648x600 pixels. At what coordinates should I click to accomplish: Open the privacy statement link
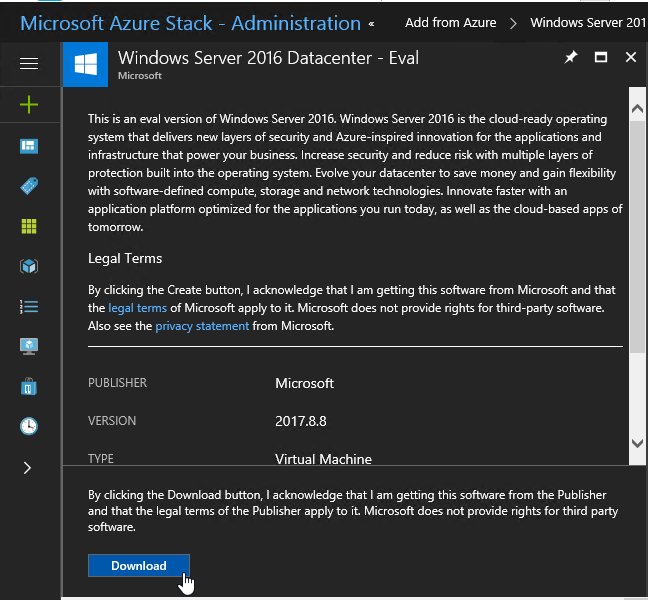[x=202, y=326]
